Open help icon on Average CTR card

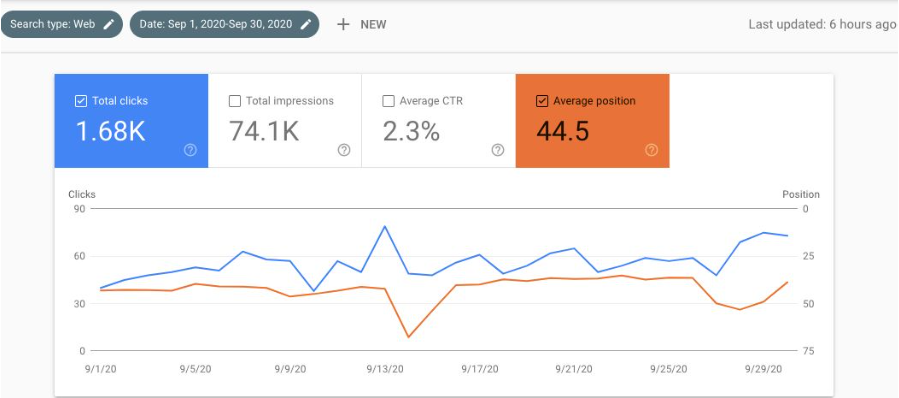[498, 150]
